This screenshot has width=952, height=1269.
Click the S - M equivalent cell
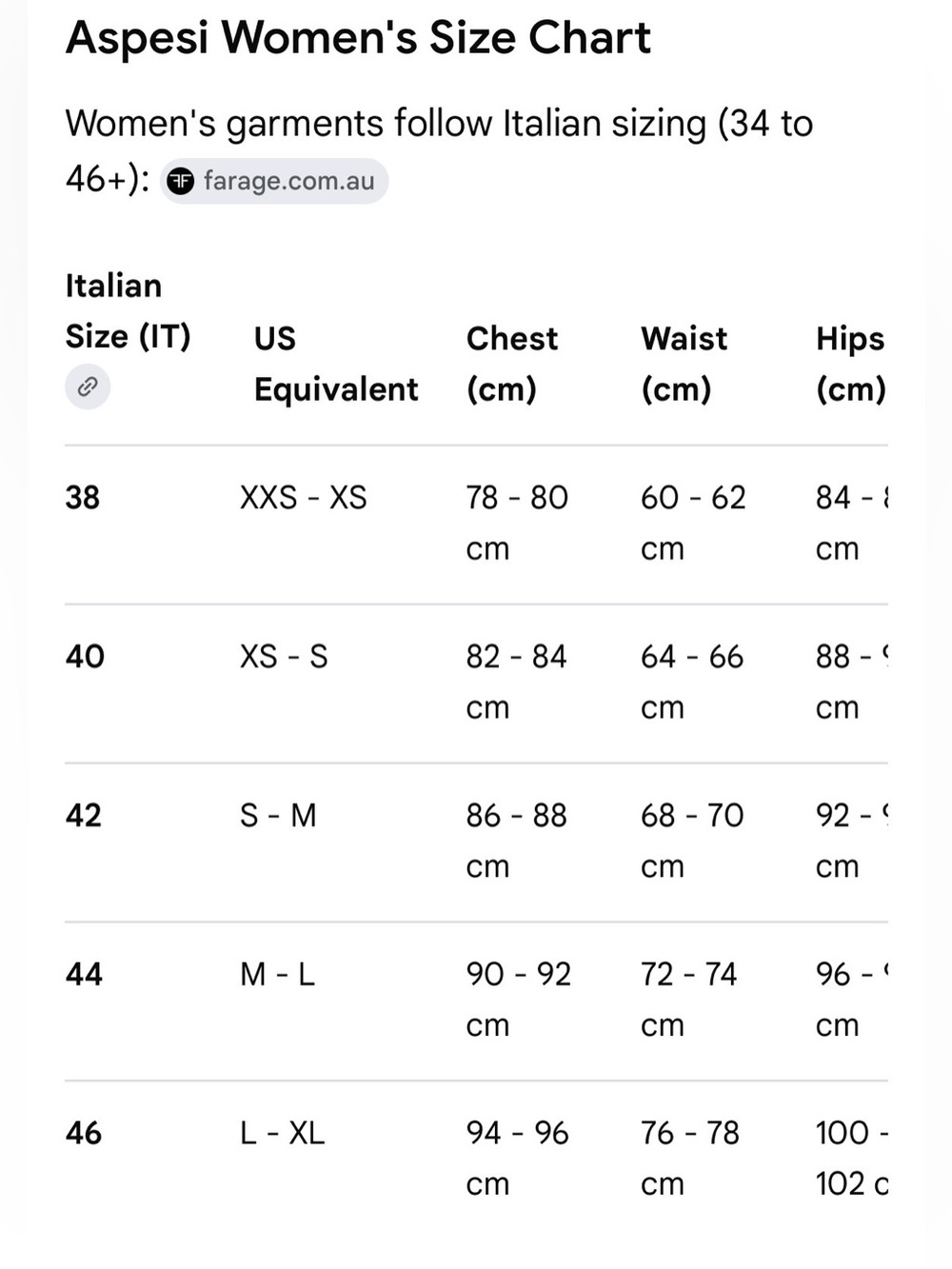278,816
